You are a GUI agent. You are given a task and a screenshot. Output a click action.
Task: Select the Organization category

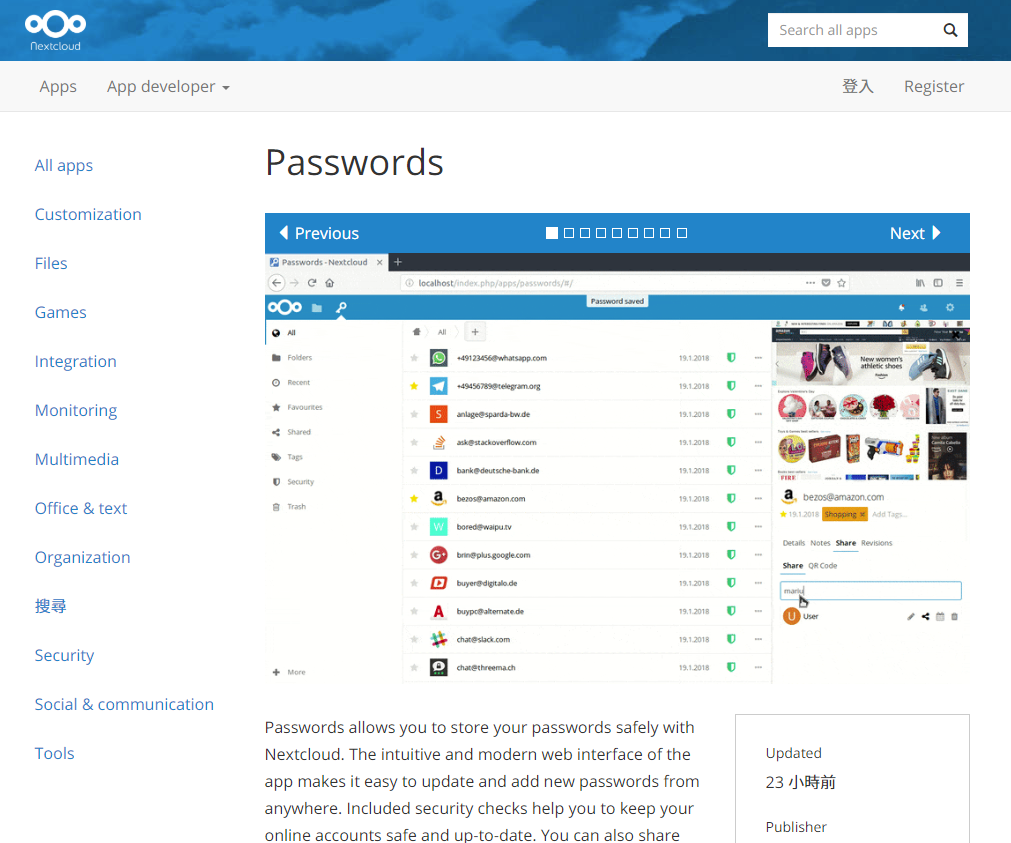[x=83, y=557]
